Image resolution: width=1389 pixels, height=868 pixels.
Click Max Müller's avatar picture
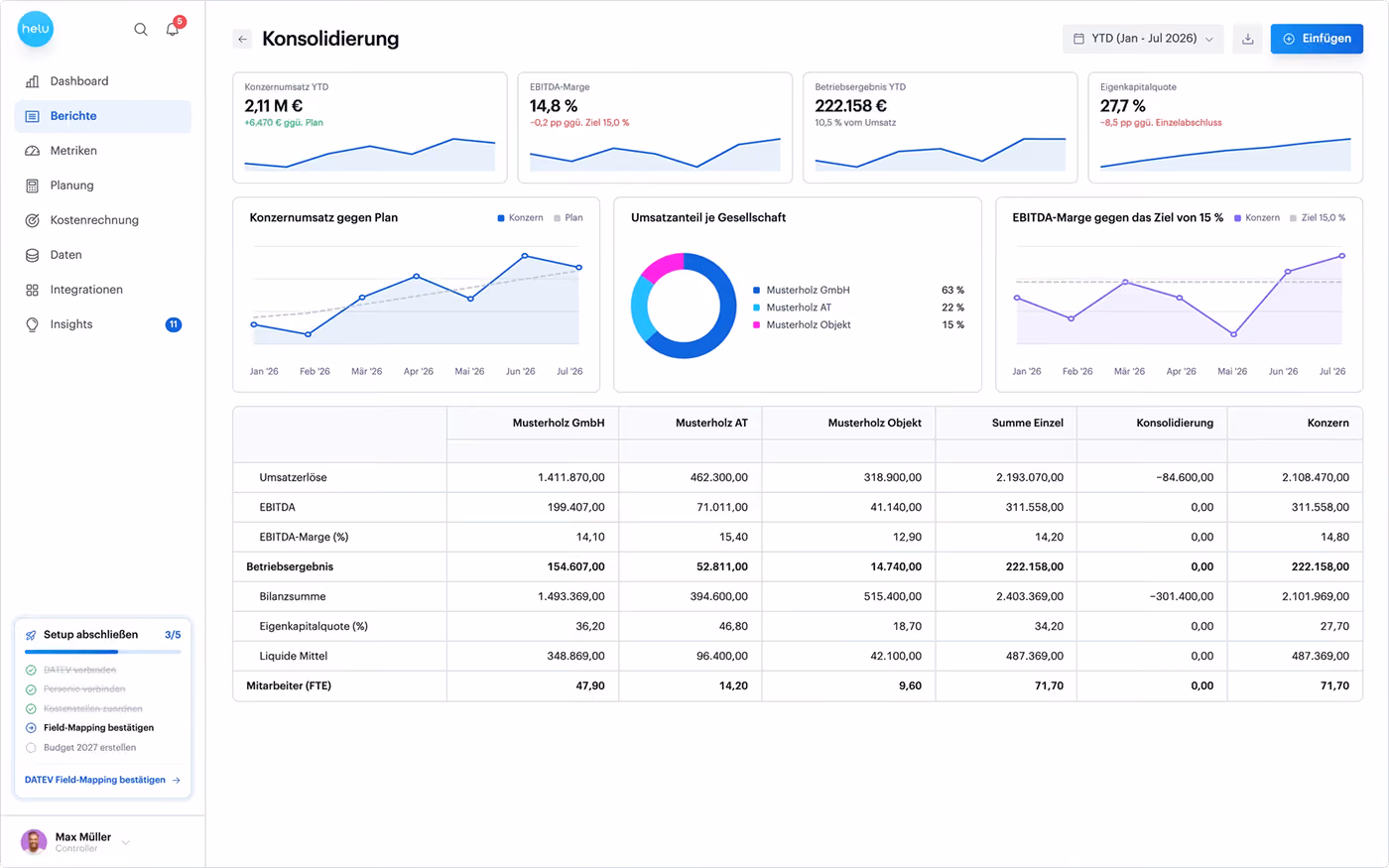point(34,842)
